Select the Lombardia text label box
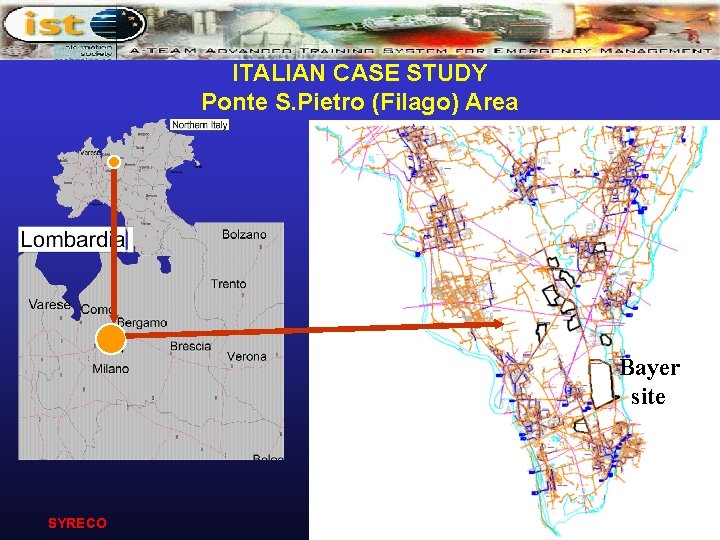720x540 pixels. (x=76, y=240)
